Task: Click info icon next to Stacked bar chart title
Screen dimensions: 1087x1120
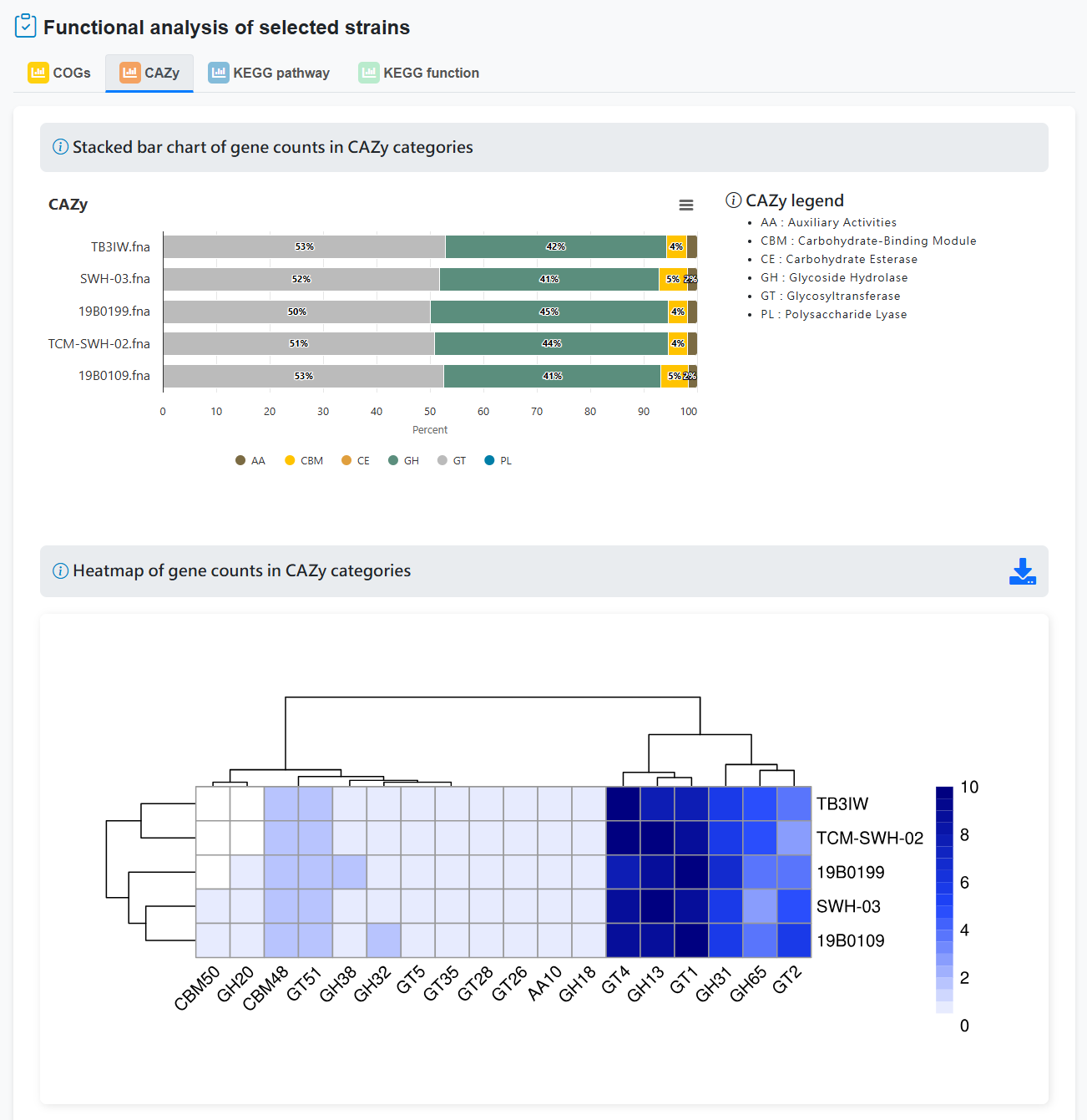Action: coord(60,147)
